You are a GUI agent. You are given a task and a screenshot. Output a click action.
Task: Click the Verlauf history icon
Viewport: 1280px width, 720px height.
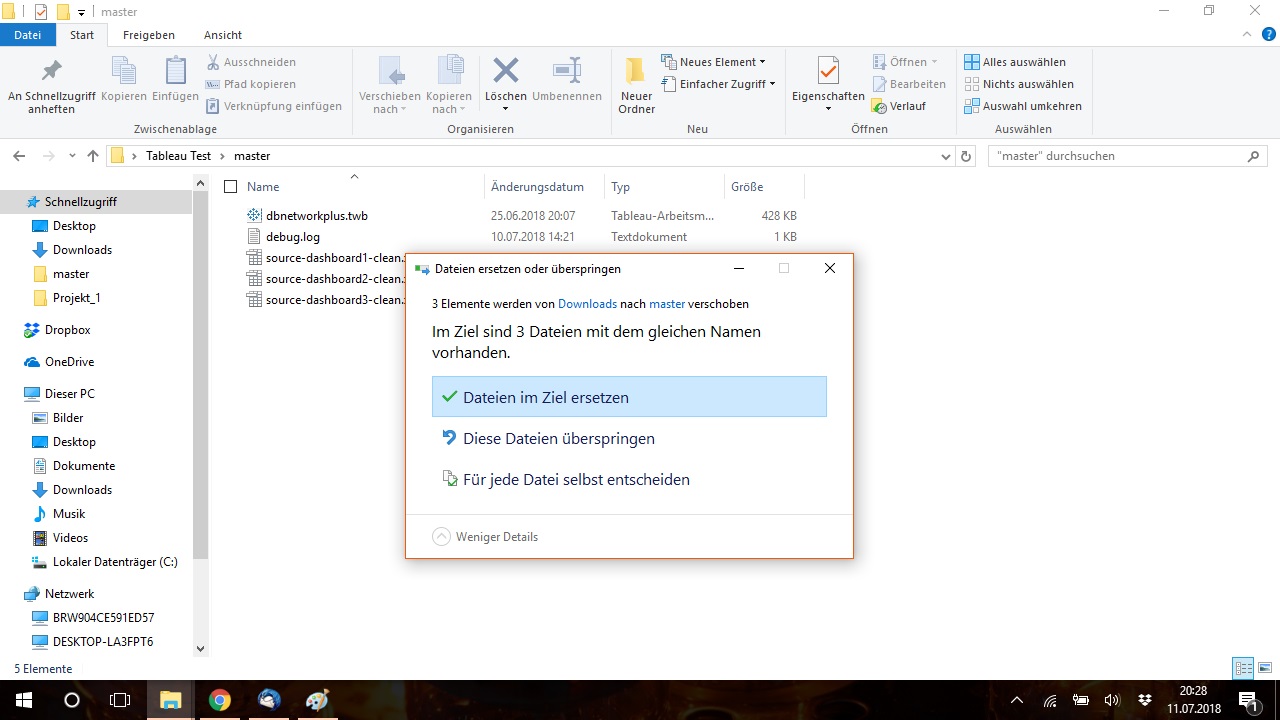click(x=880, y=106)
